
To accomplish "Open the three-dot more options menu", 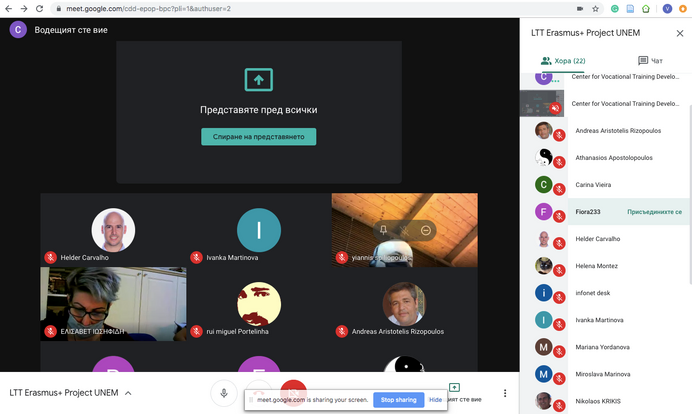I will pyautogui.click(x=505, y=393).
